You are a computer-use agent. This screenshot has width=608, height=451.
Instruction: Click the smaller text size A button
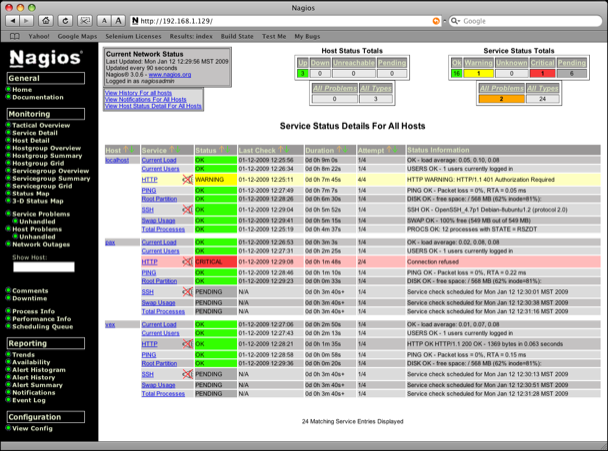[104, 21]
